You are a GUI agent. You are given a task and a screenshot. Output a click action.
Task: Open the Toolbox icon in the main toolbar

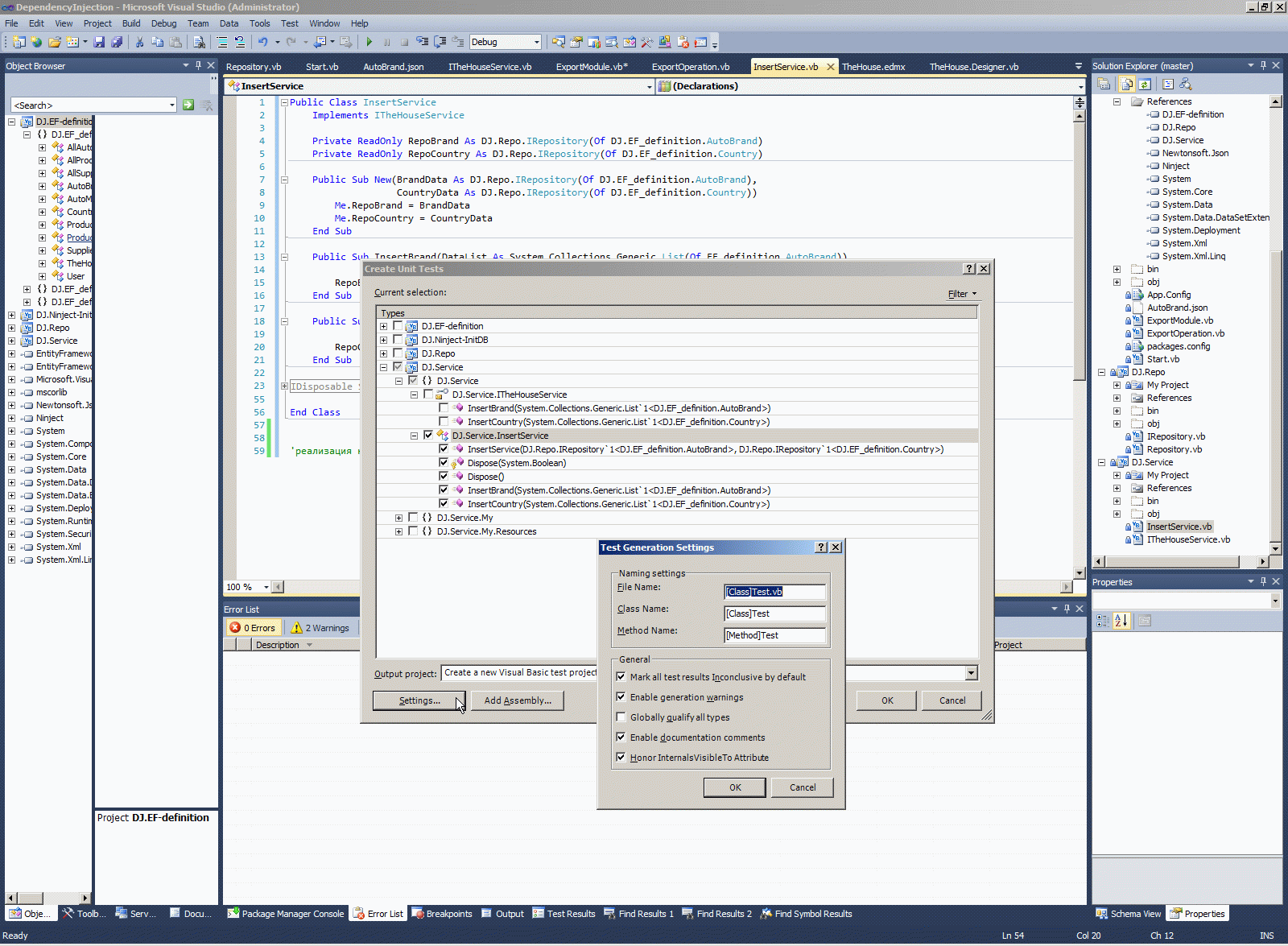click(647, 42)
